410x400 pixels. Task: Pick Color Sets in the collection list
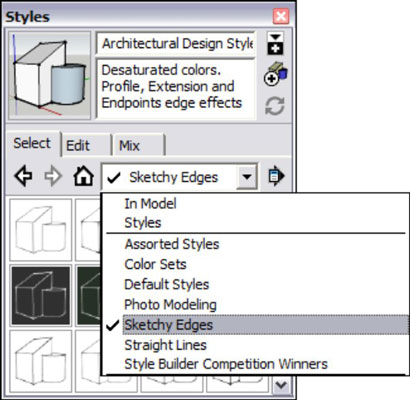155,264
